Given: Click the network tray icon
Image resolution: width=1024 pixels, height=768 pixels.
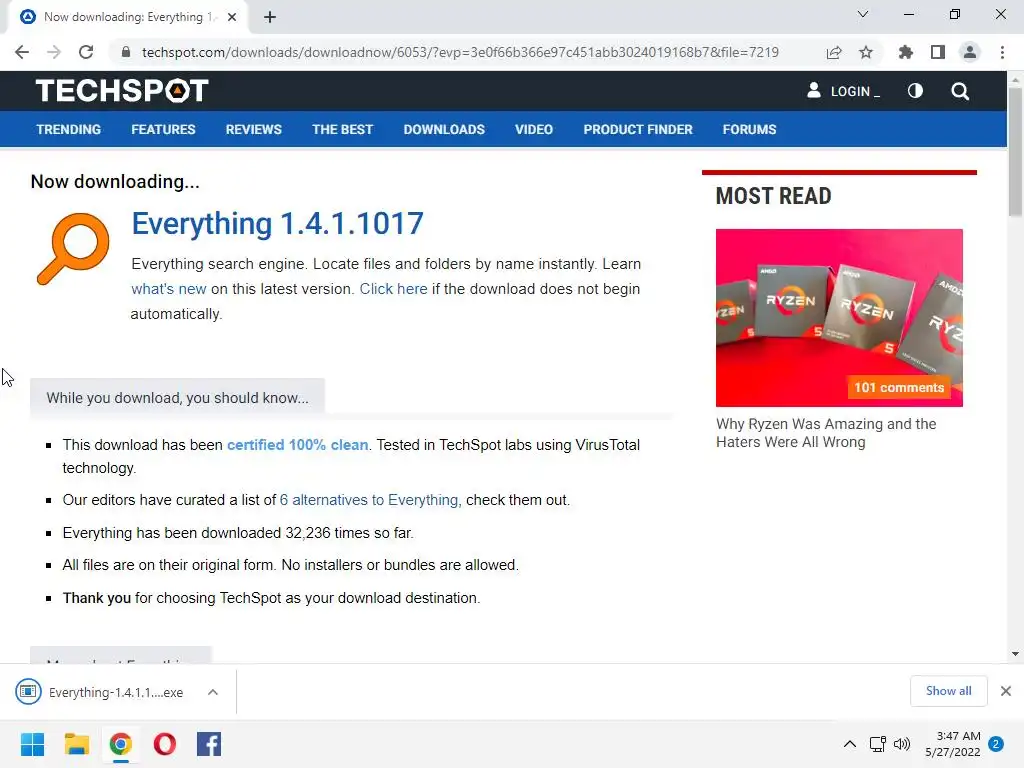Looking at the screenshot, I should coord(878,744).
